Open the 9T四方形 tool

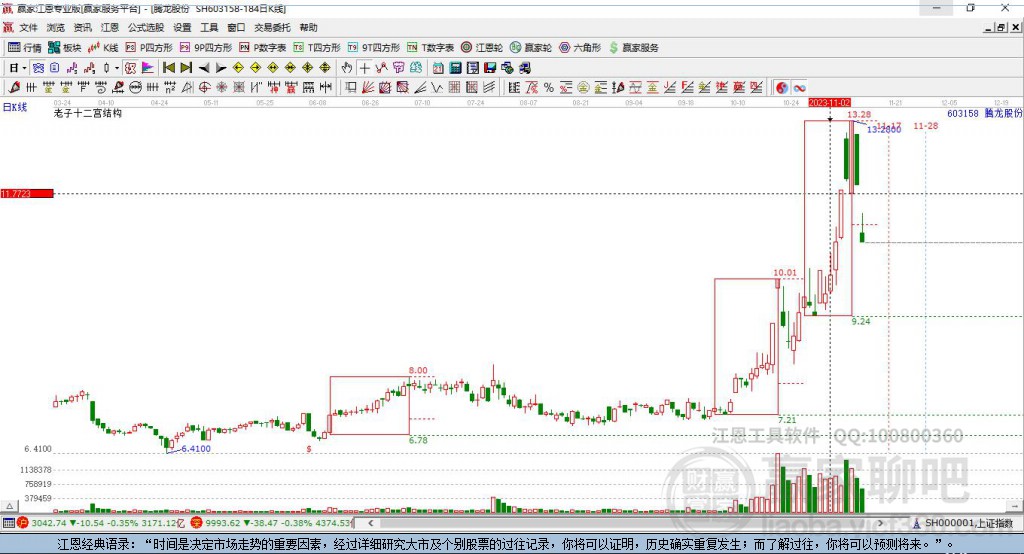pos(374,48)
